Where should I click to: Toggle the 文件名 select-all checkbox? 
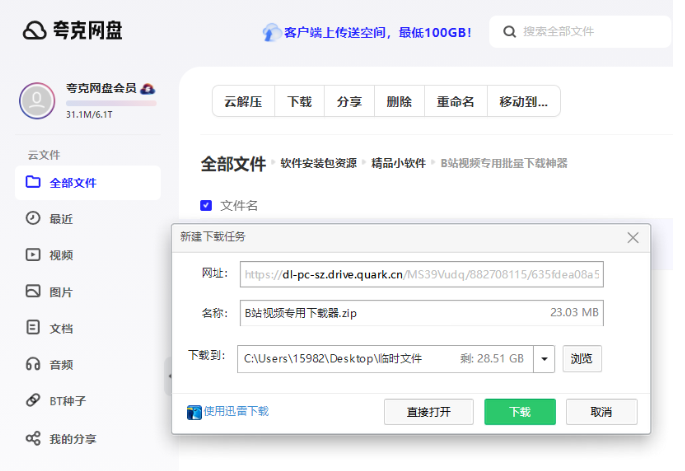[x=206, y=205]
